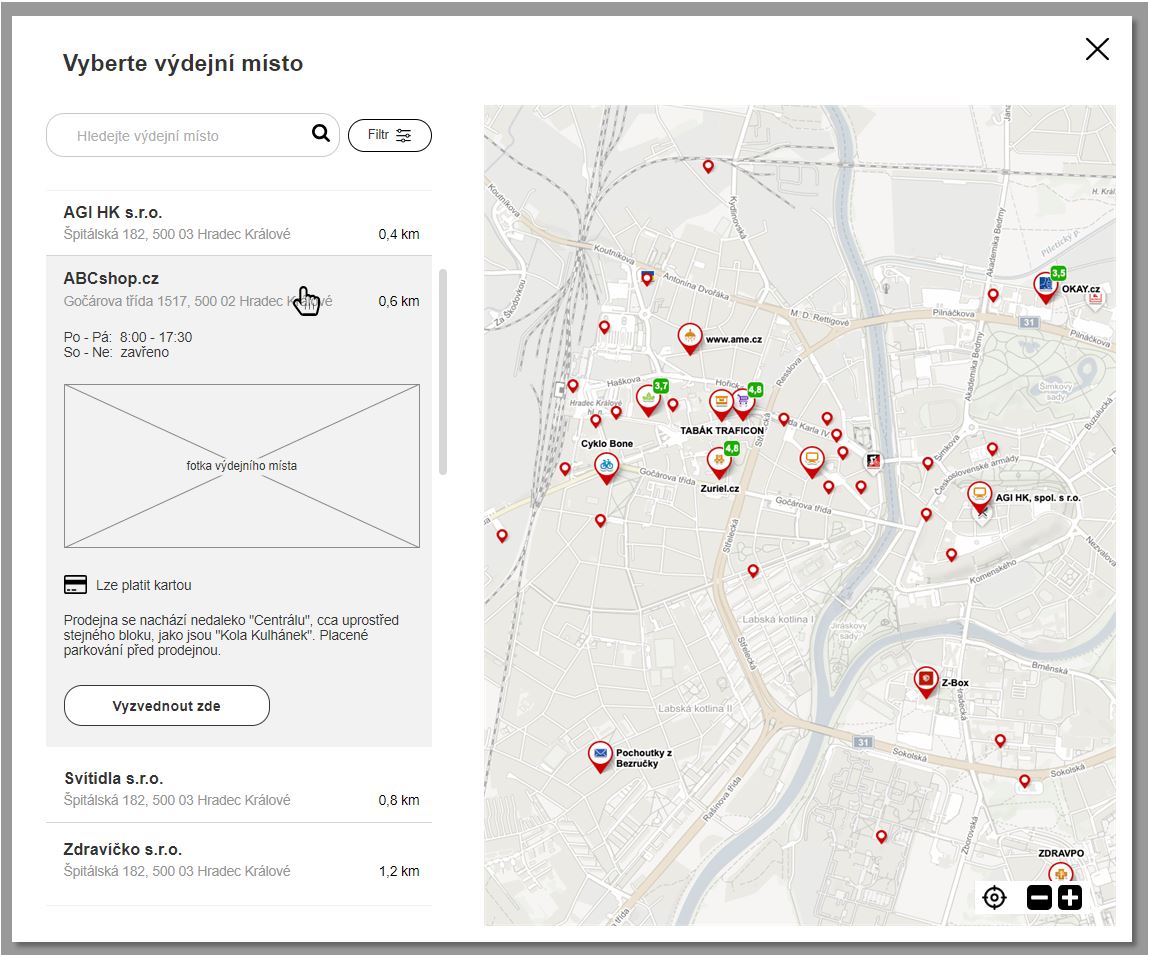Zoom out the map with minus
Viewport: 1150px width, 955px height.
[x=1039, y=897]
